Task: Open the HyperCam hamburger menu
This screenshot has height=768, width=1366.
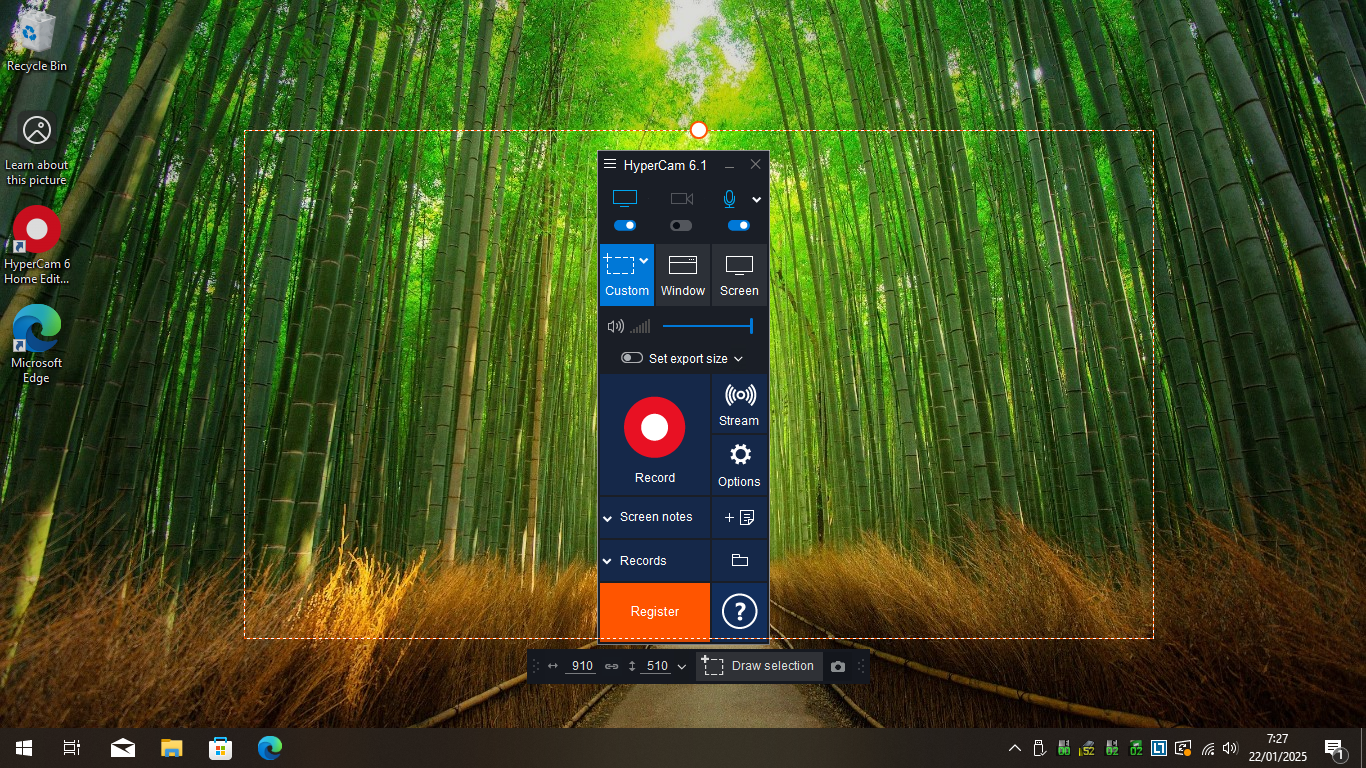Action: click(610, 164)
